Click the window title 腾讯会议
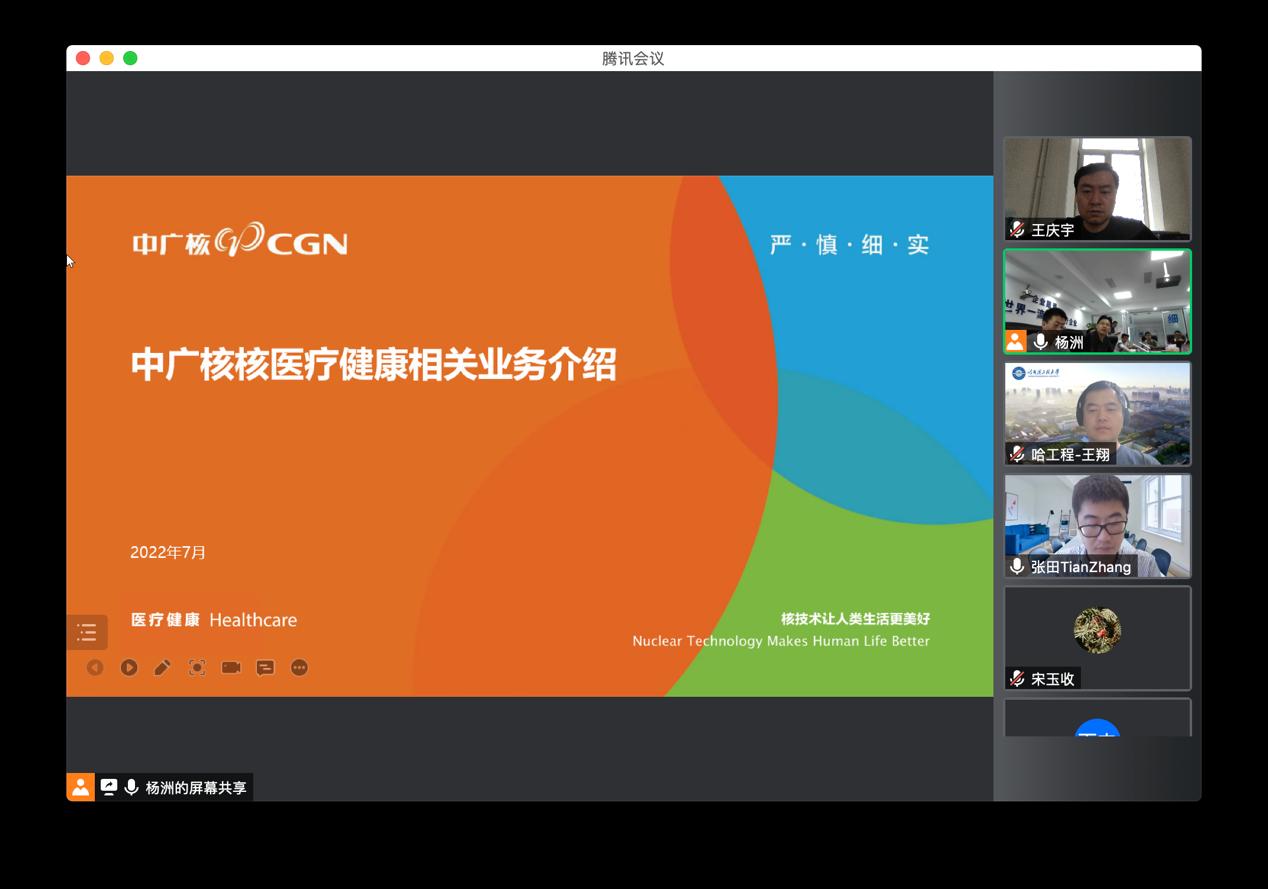 (x=633, y=58)
